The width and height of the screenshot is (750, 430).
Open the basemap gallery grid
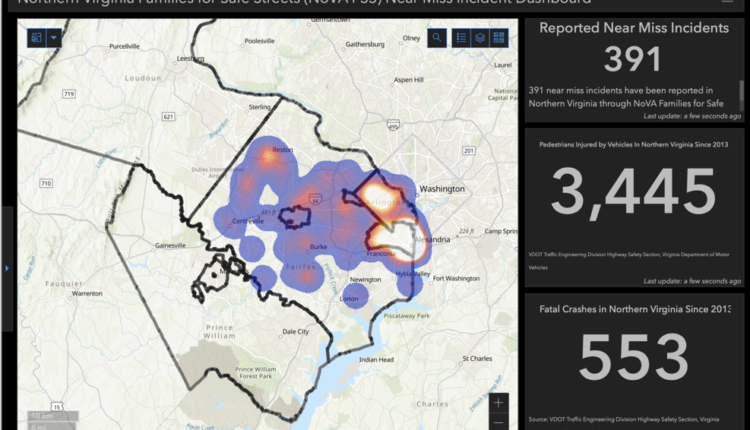tap(499, 38)
